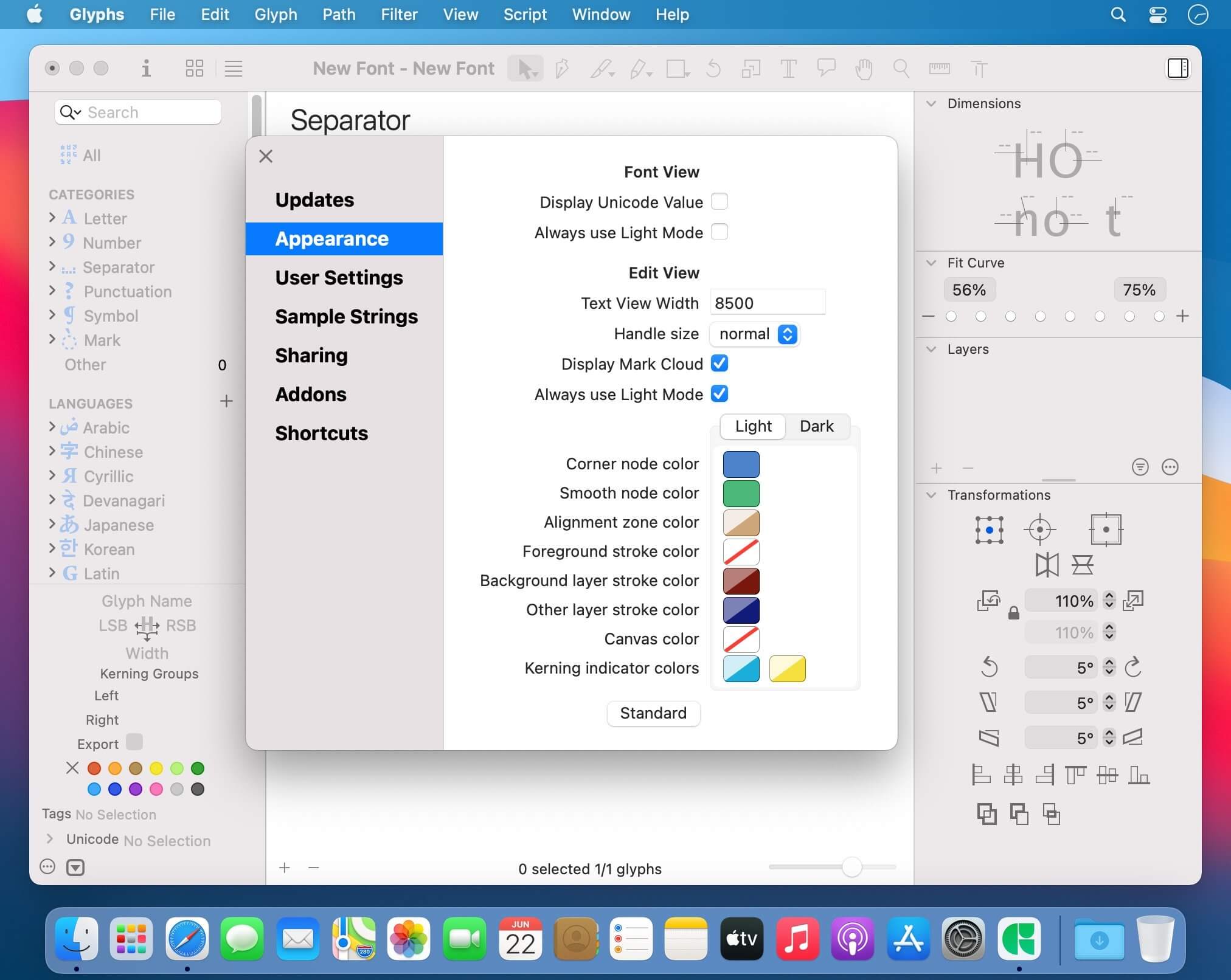Image resolution: width=1231 pixels, height=980 pixels.
Task: Select the Text tool
Action: [x=788, y=69]
